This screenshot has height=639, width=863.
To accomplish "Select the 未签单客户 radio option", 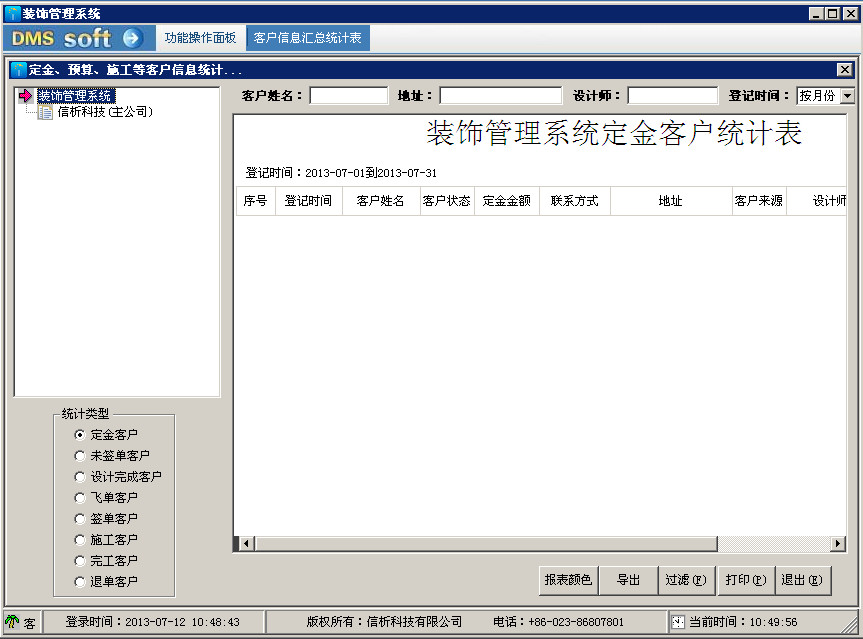I will point(80,456).
